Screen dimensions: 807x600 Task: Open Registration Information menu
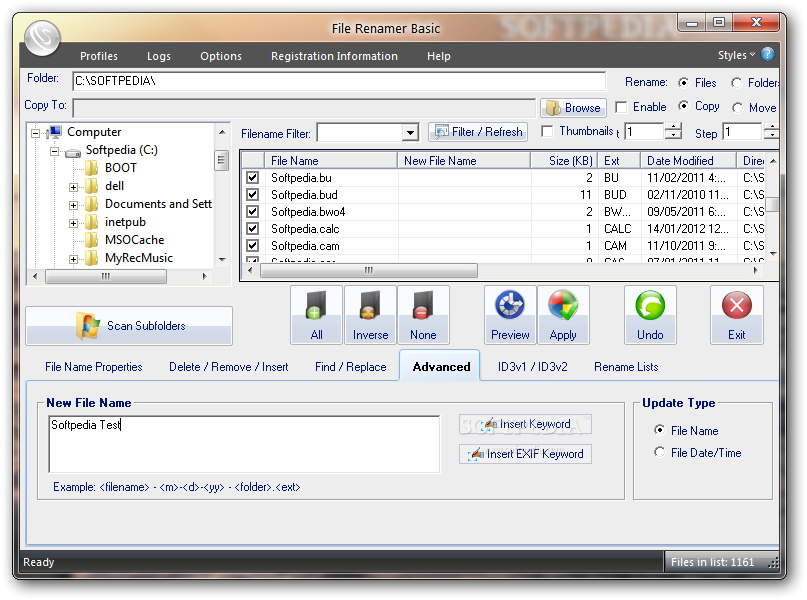(x=335, y=56)
